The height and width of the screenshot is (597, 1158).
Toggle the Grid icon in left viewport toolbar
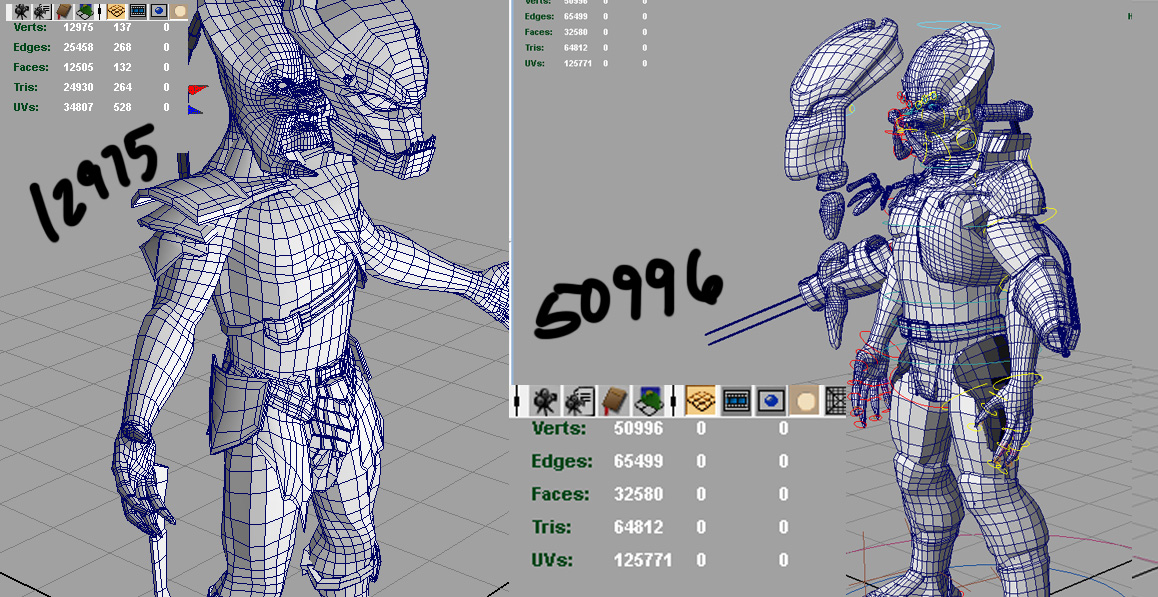pos(116,11)
